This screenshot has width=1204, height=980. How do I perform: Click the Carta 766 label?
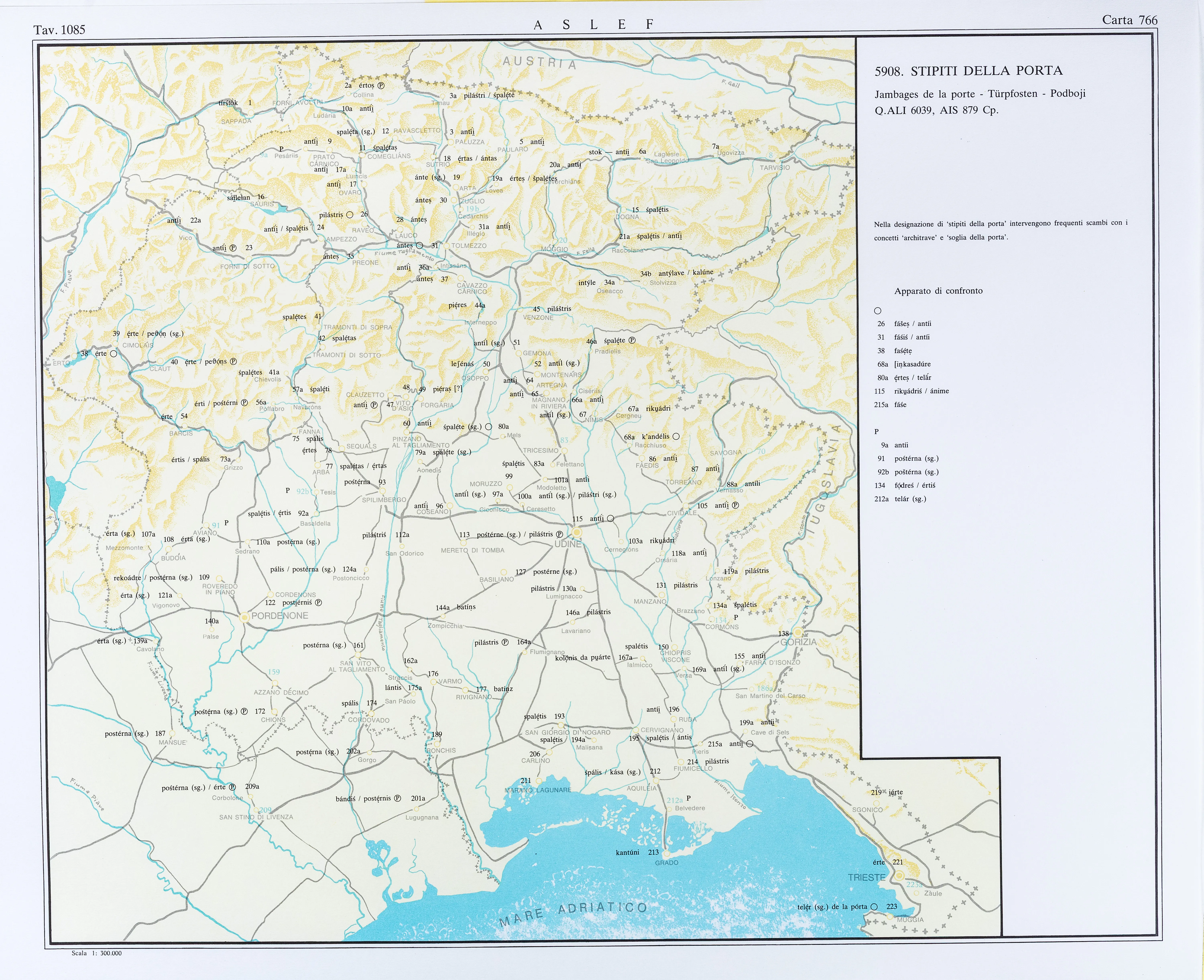(x=1130, y=20)
